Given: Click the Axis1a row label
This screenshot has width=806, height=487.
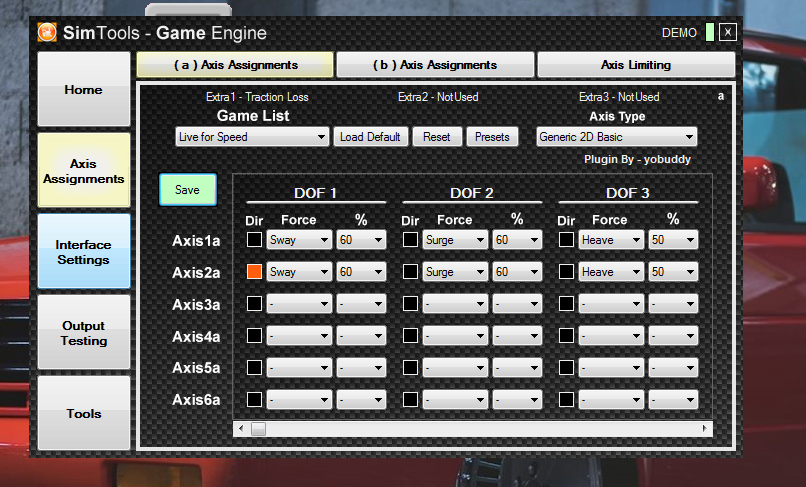Looking at the screenshot, I should [196, 241].
